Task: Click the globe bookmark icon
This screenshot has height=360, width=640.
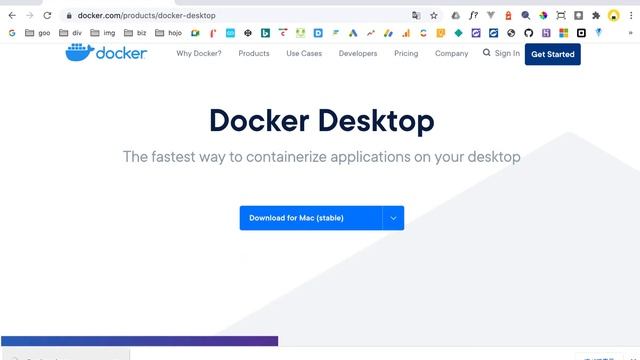Action: coord(511,33)
